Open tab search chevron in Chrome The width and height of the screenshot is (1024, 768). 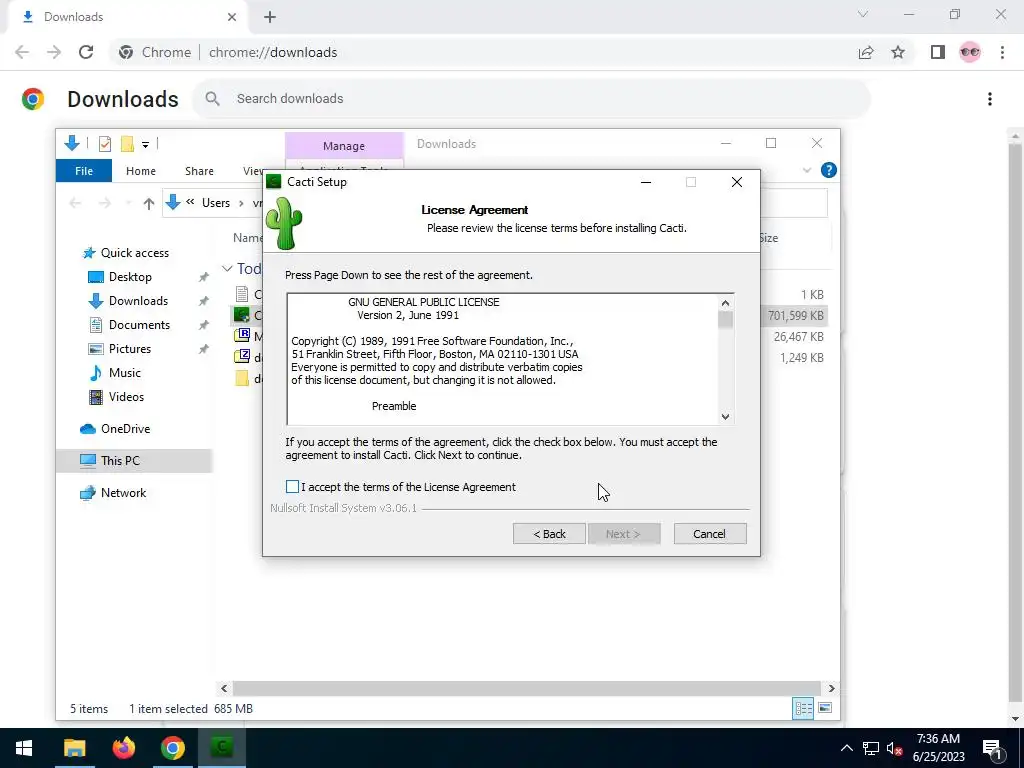coord(863,14)
